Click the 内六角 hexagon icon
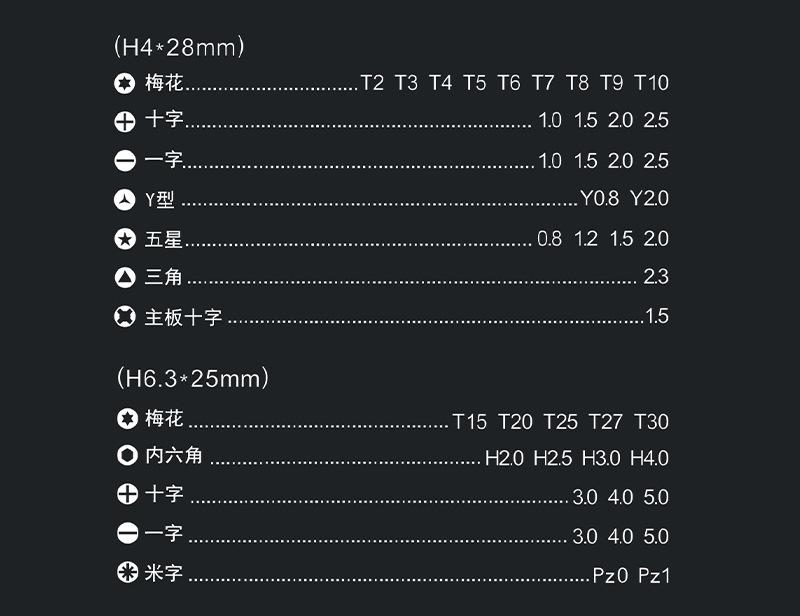800x616 pixels. pyautogui.click(x=128, y=455)
